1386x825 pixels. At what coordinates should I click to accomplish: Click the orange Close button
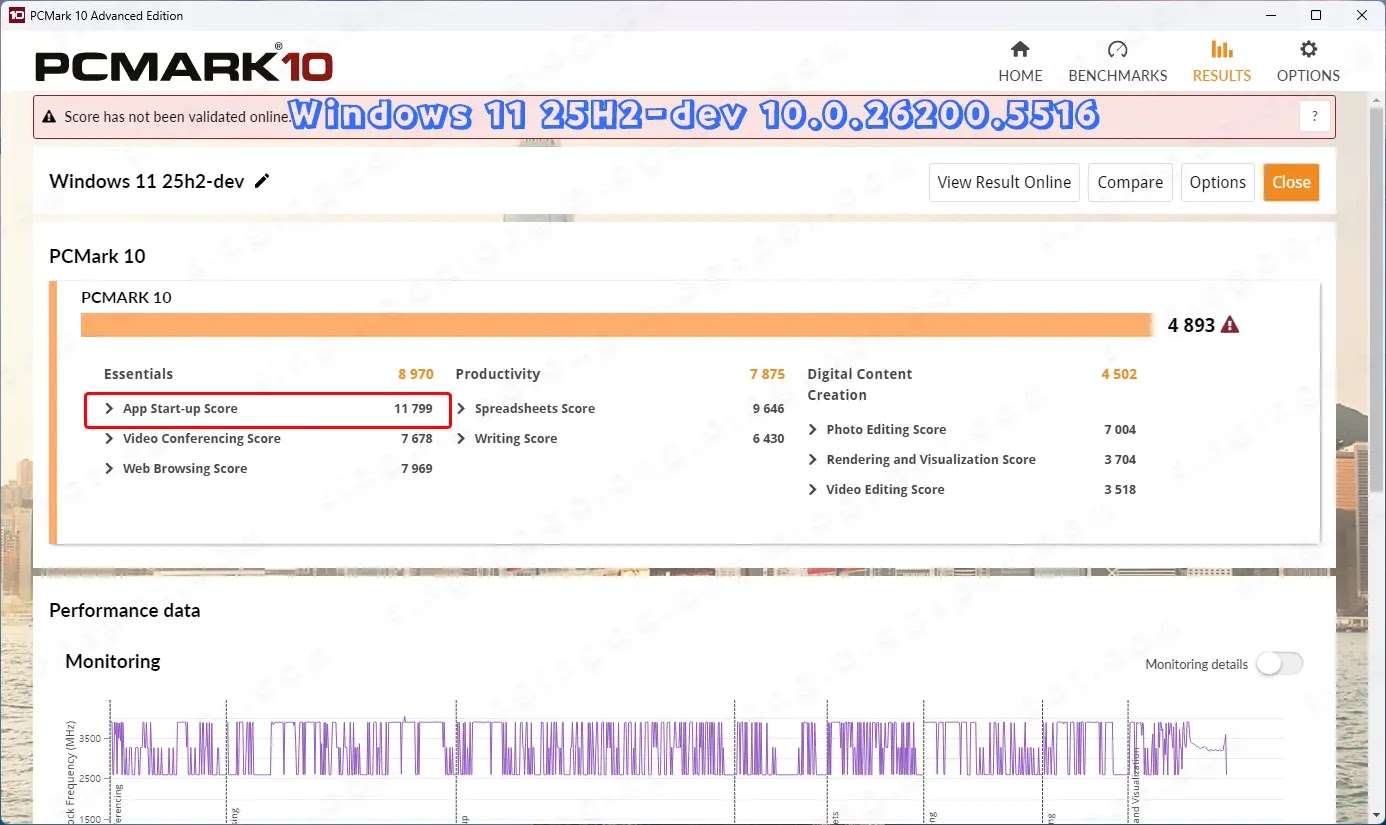point(1291,182)
